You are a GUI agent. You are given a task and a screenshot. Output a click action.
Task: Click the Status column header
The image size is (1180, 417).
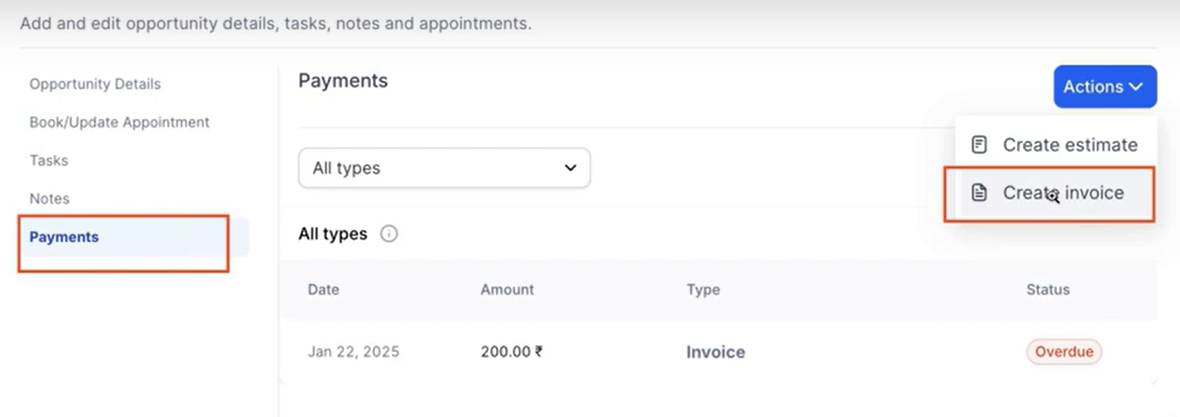1047,290
